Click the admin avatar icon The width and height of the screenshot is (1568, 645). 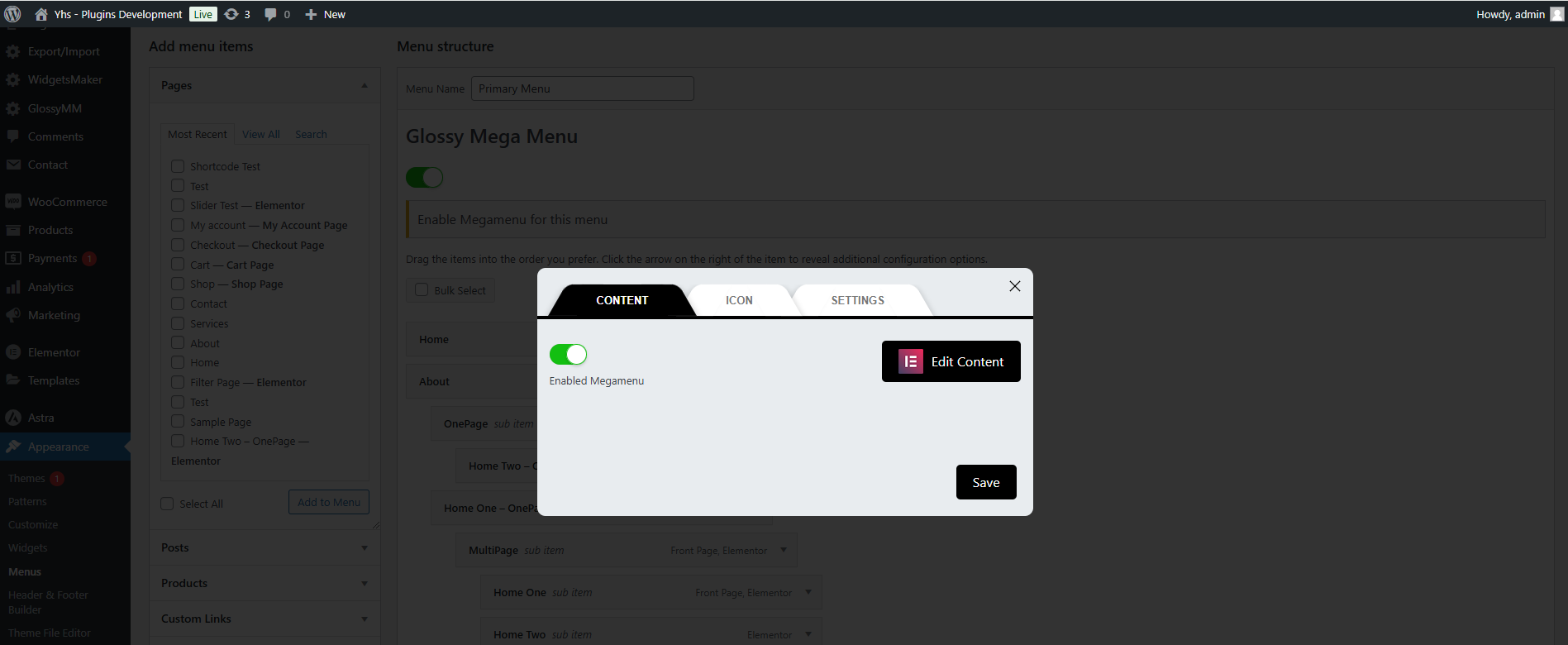coord(1556,14)
